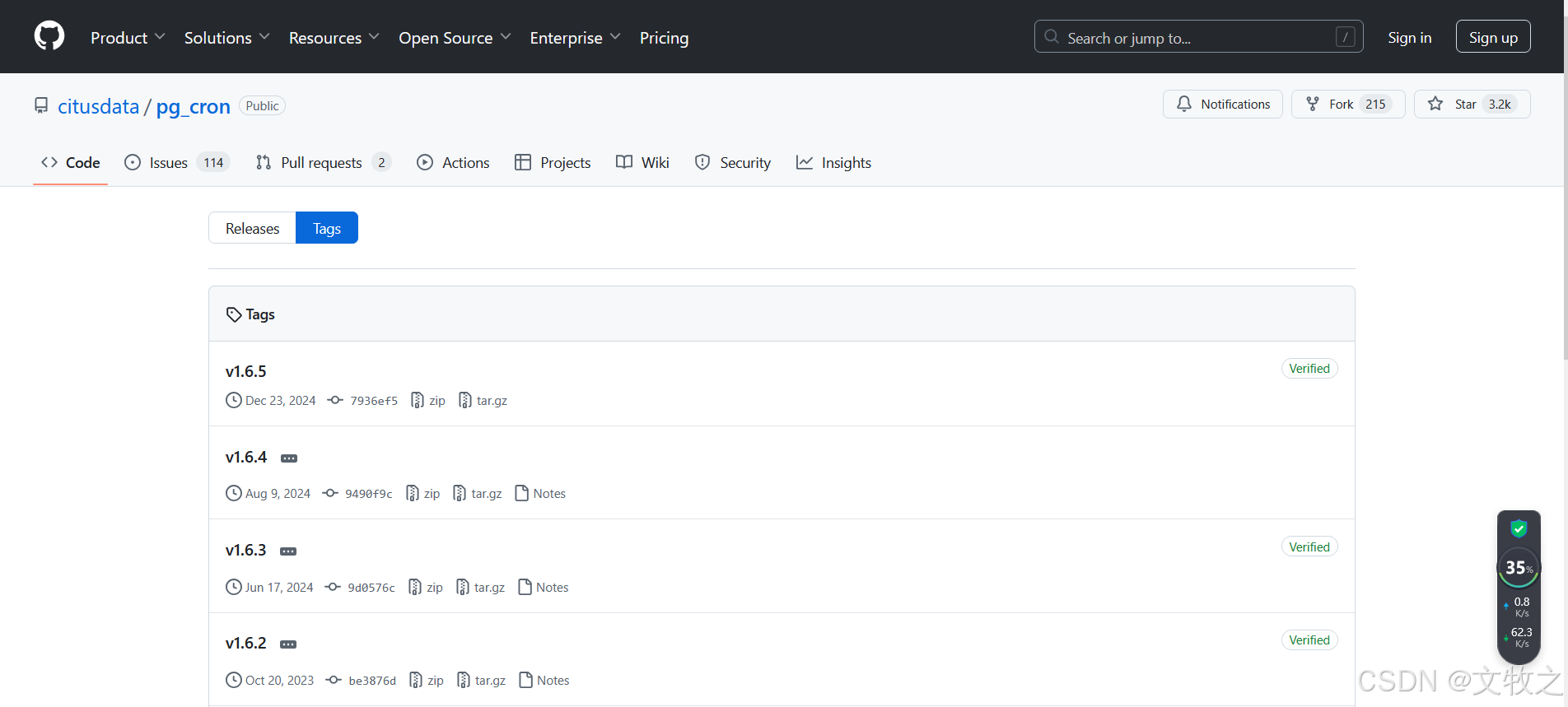
Task: Open the Pricing page
Action: pyautogui.click(x=664, y=38)
